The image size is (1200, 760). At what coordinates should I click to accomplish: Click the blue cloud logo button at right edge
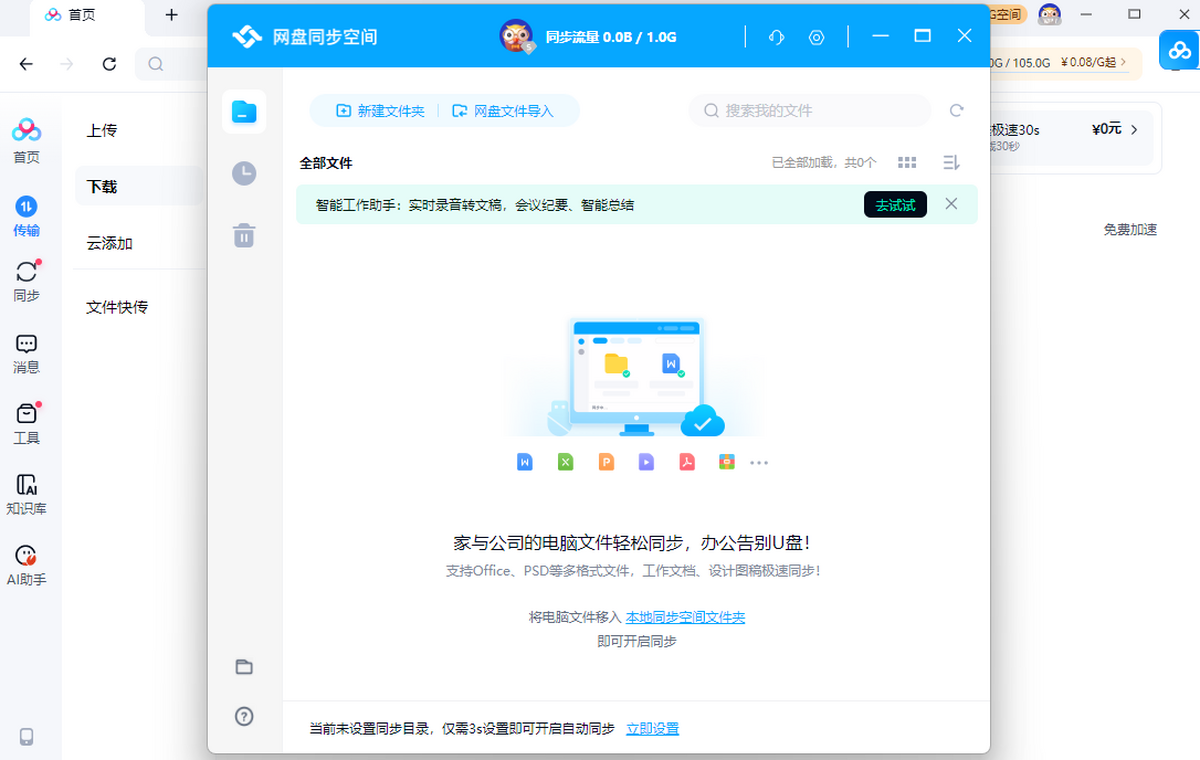1180,50
